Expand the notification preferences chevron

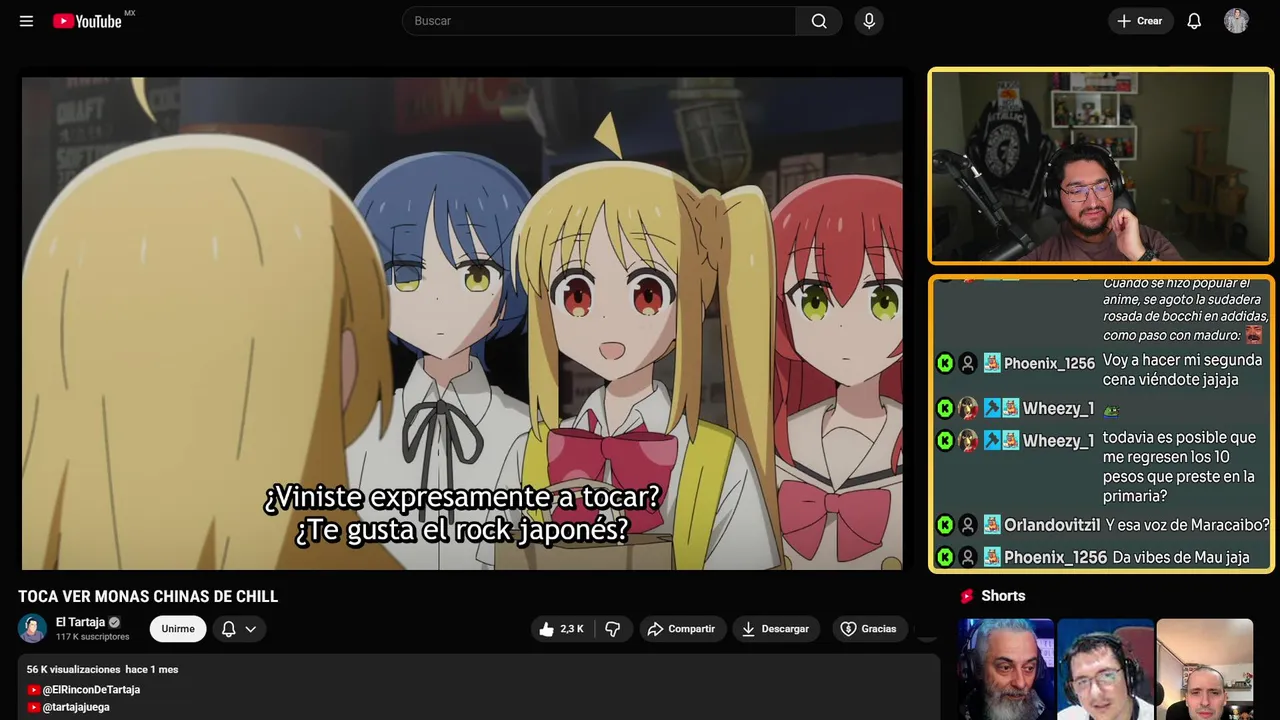pyautogui.click(x=251, y=629)
